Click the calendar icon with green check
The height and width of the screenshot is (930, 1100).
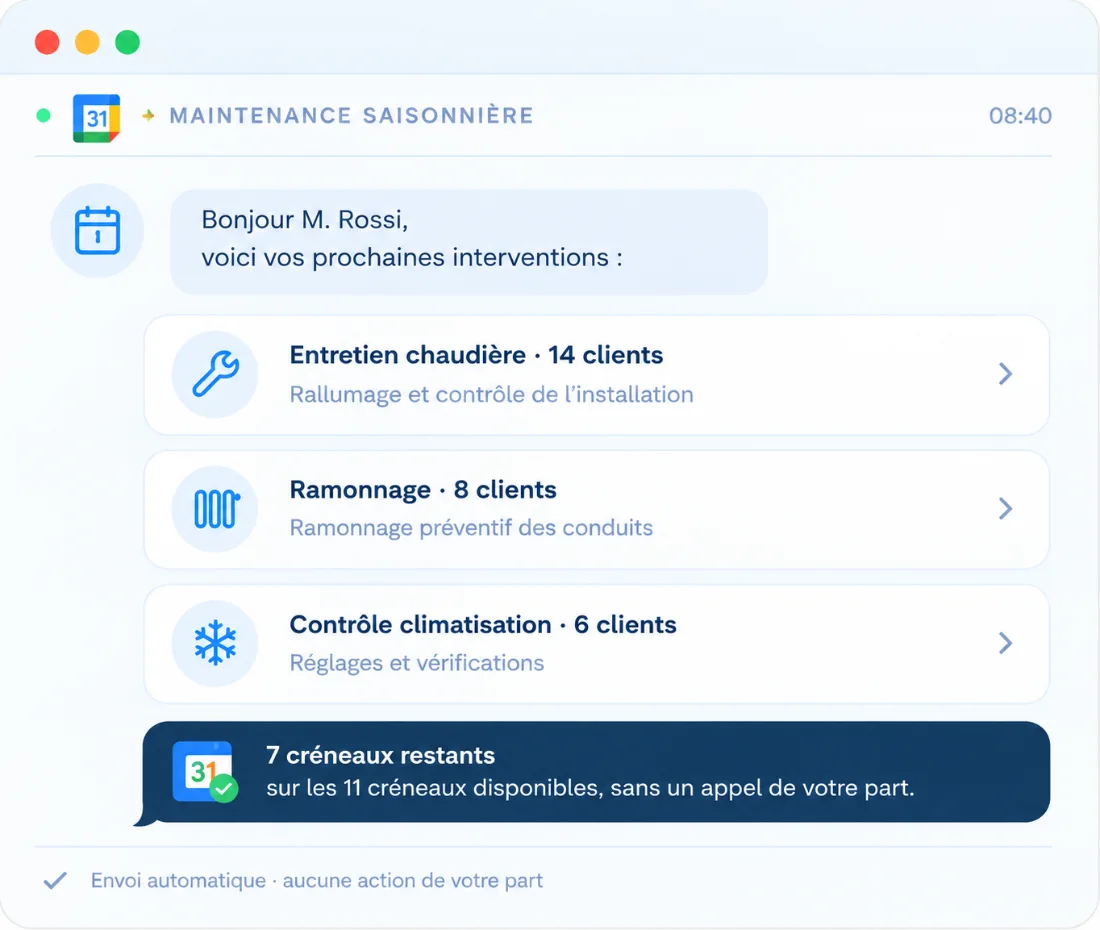tap(204, 771)
